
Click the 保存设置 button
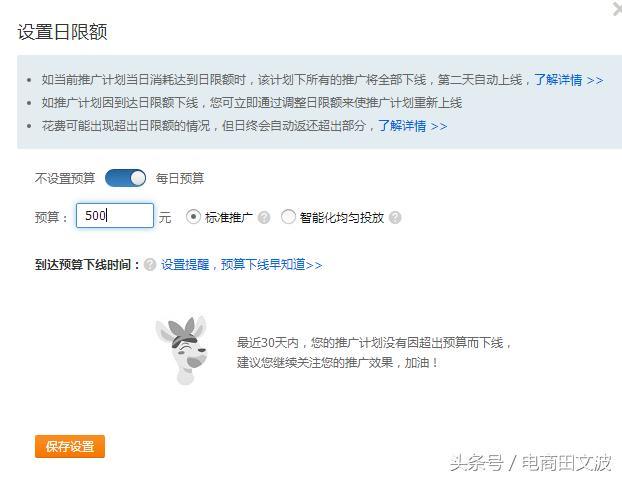70,446
